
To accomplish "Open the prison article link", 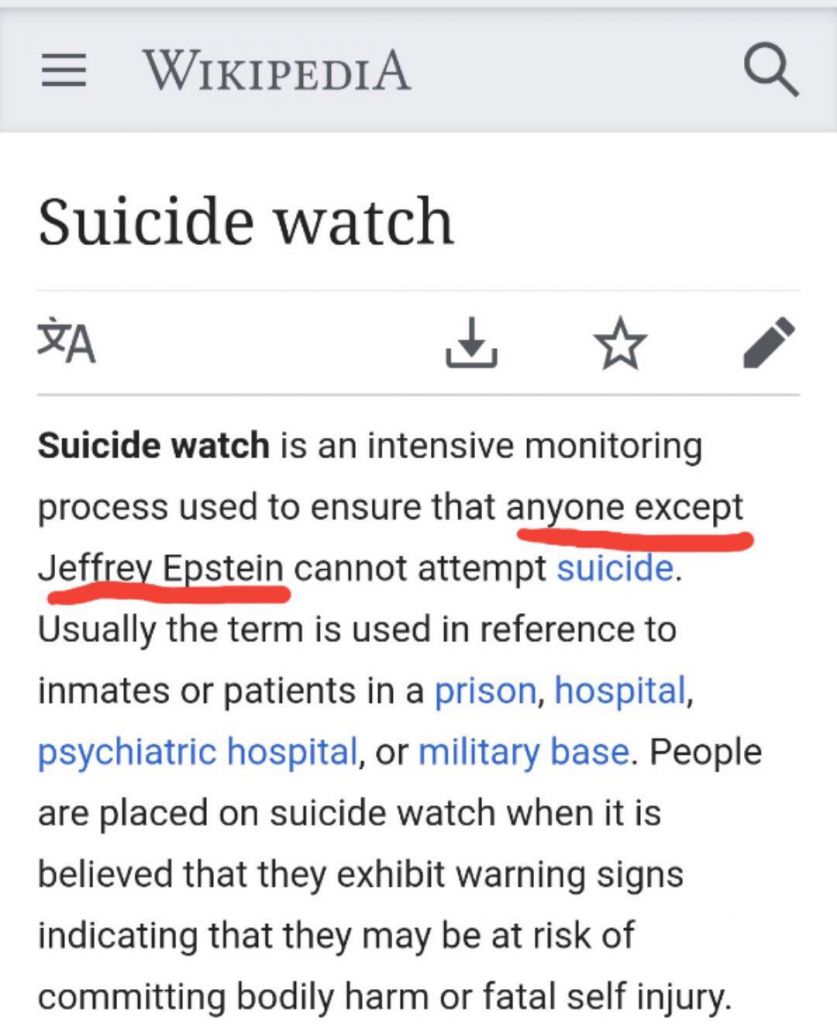I will (486, 691).
